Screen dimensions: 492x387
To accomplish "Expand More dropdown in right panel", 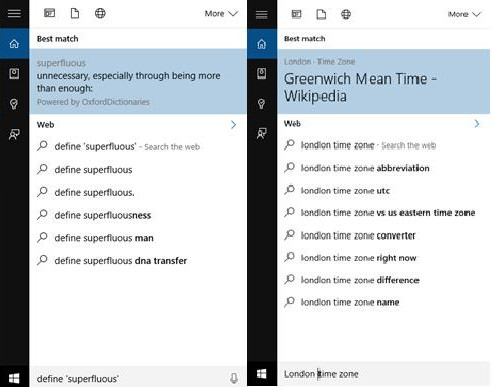I will [x=464, y=14].
